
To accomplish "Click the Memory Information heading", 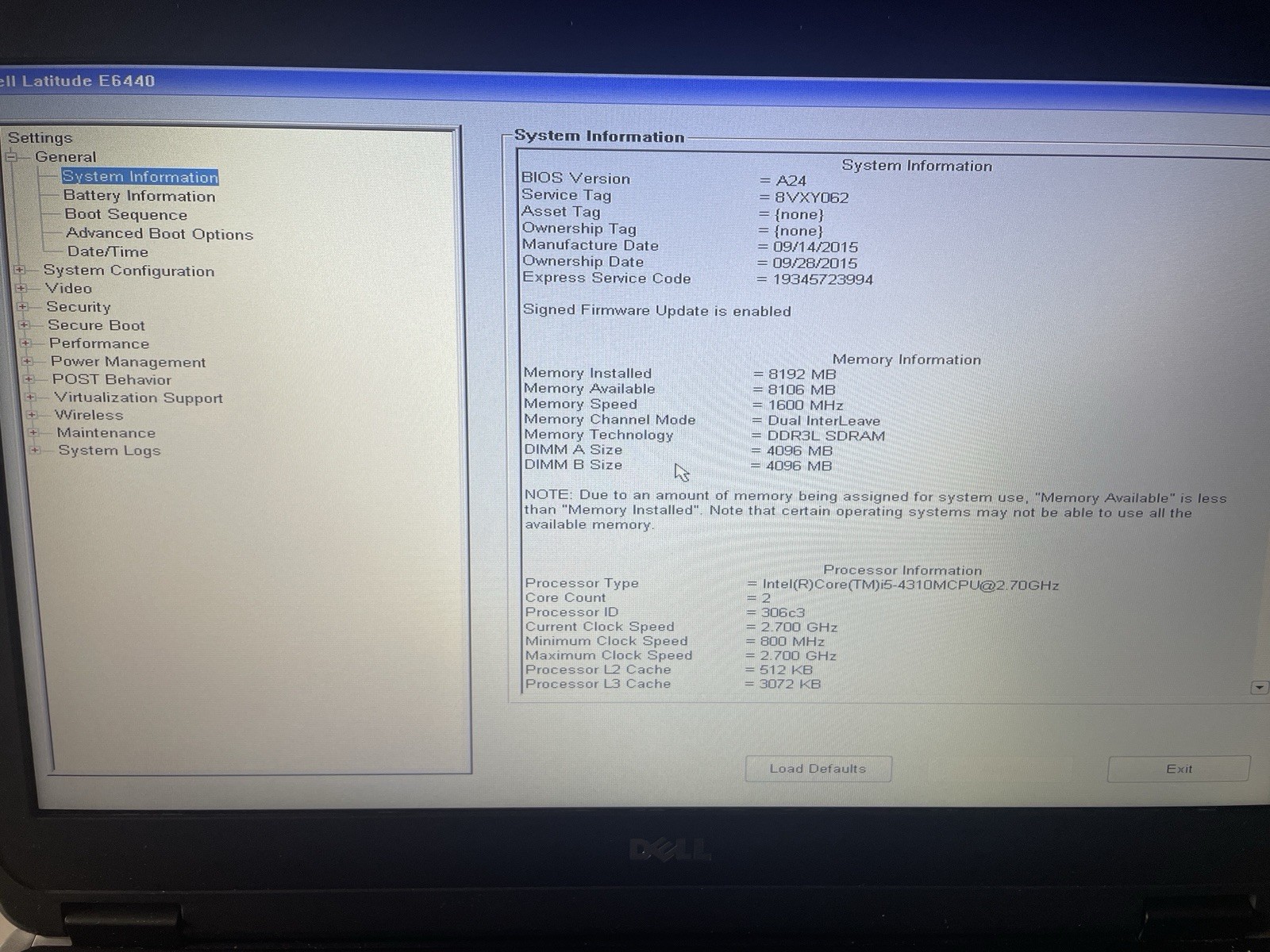I will click(906, 359).
